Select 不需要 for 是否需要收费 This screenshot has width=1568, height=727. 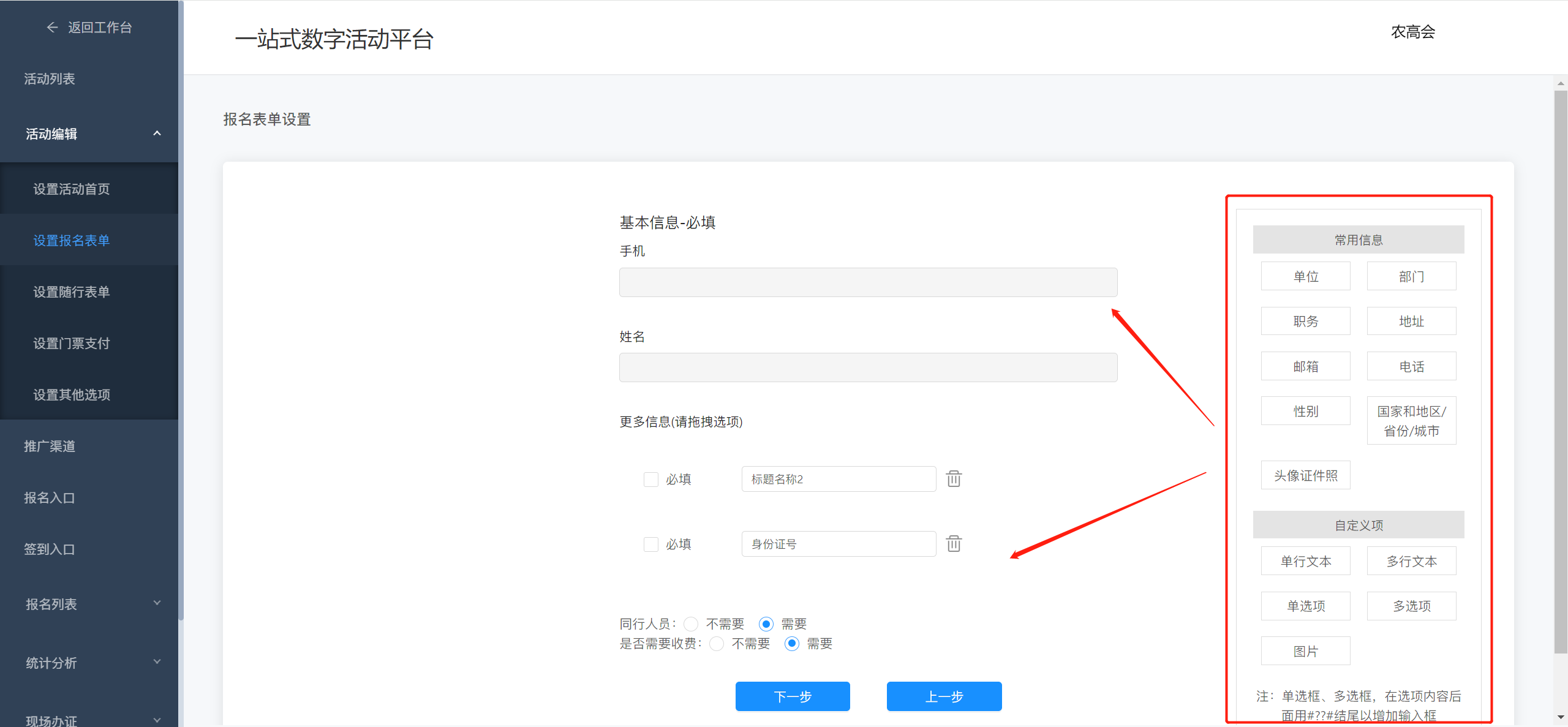point(717,644)
